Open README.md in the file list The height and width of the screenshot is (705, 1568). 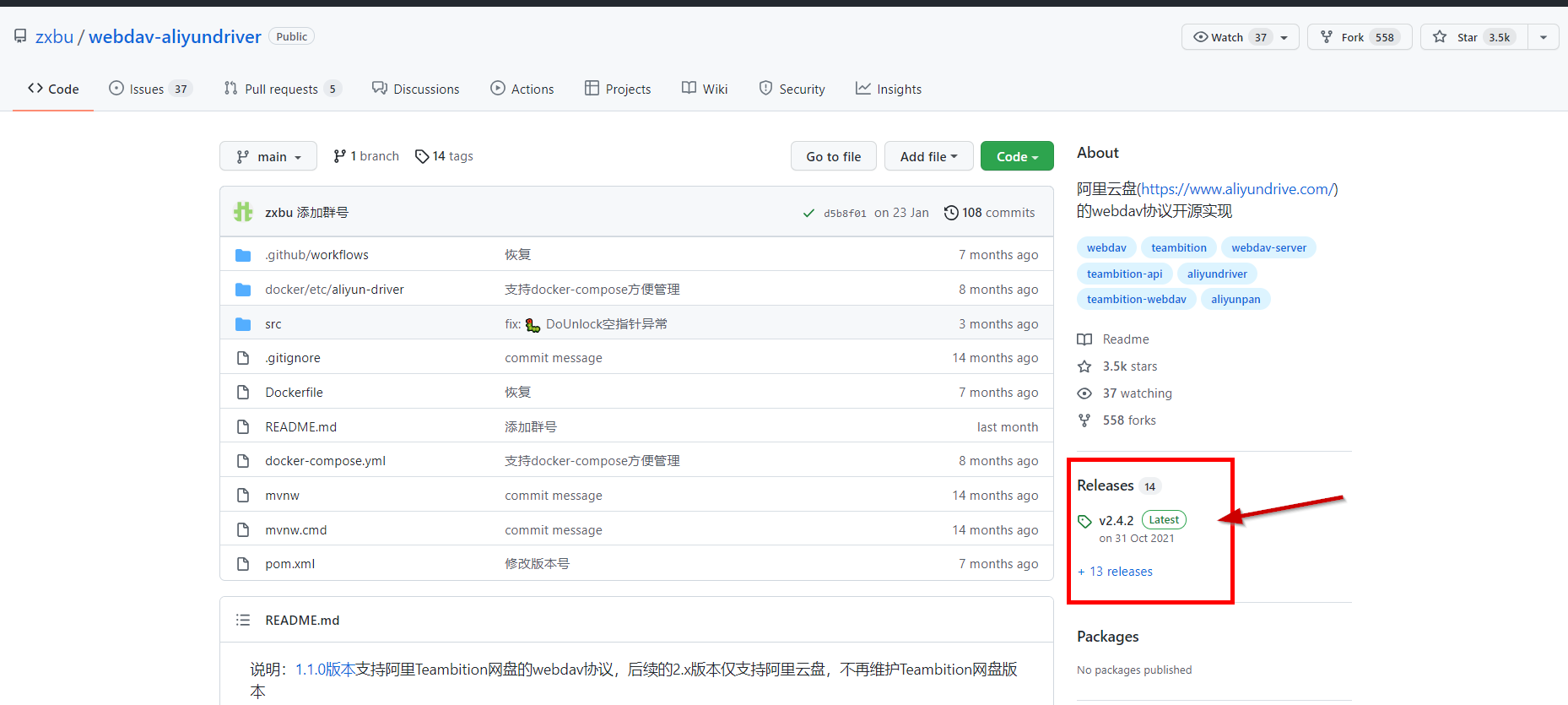click(300, 427)
